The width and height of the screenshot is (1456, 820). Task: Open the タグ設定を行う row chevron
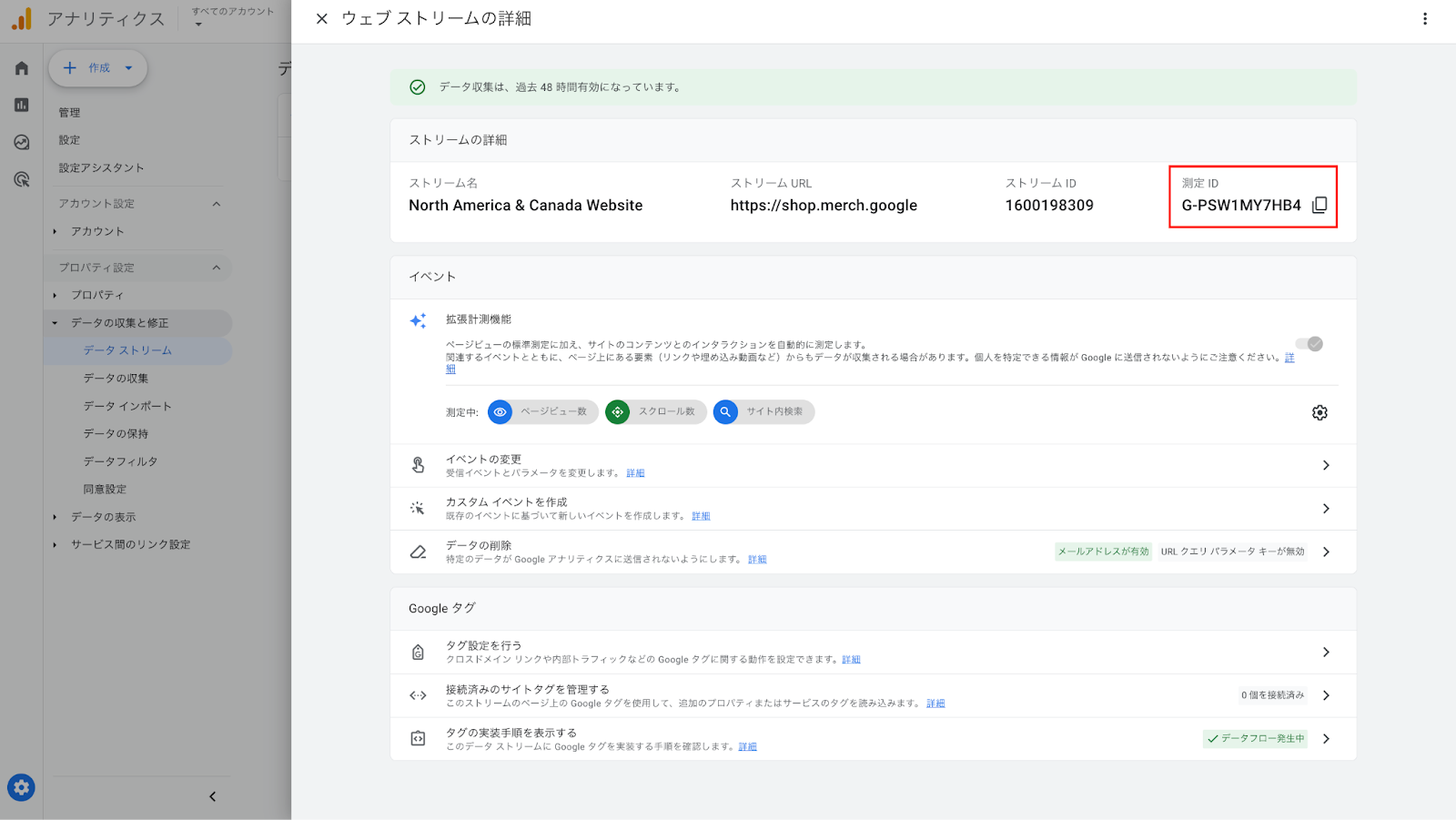pos(1326,652)
